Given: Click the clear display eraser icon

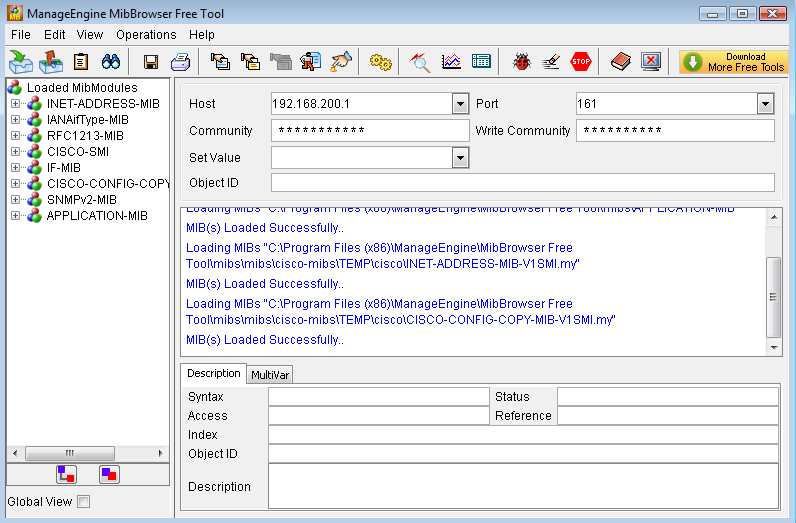Looking at the screenshot, I should [x=551, y=62].
